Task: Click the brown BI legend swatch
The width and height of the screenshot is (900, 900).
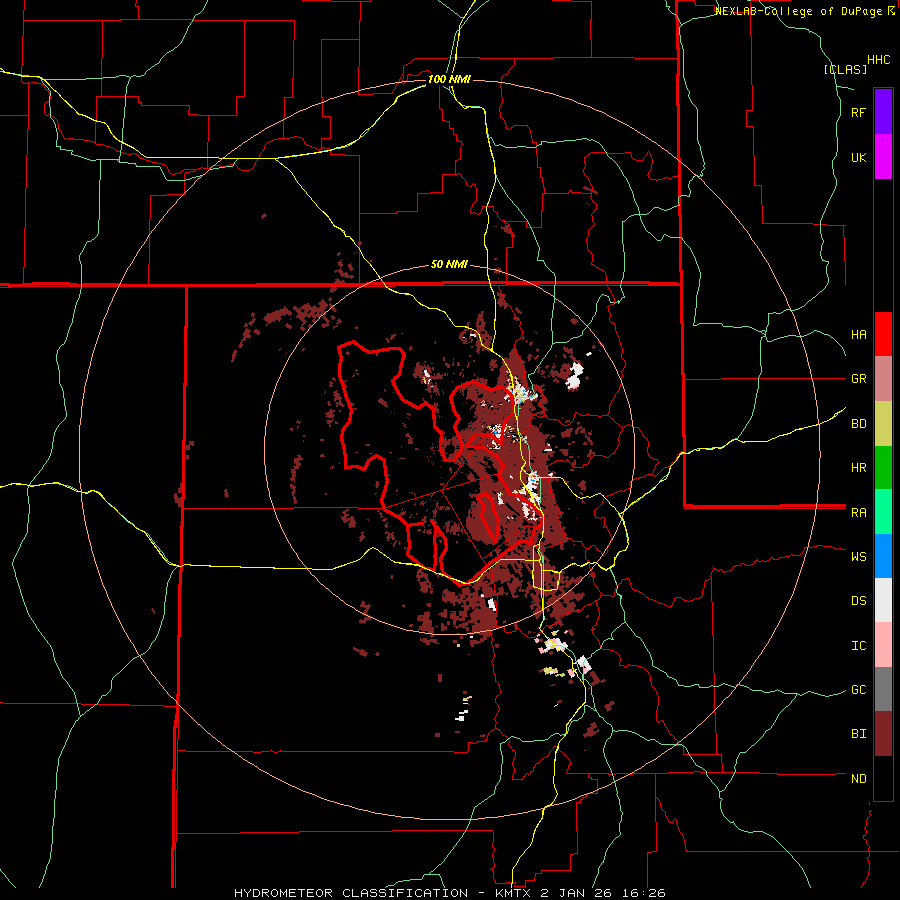Action: 883,734
